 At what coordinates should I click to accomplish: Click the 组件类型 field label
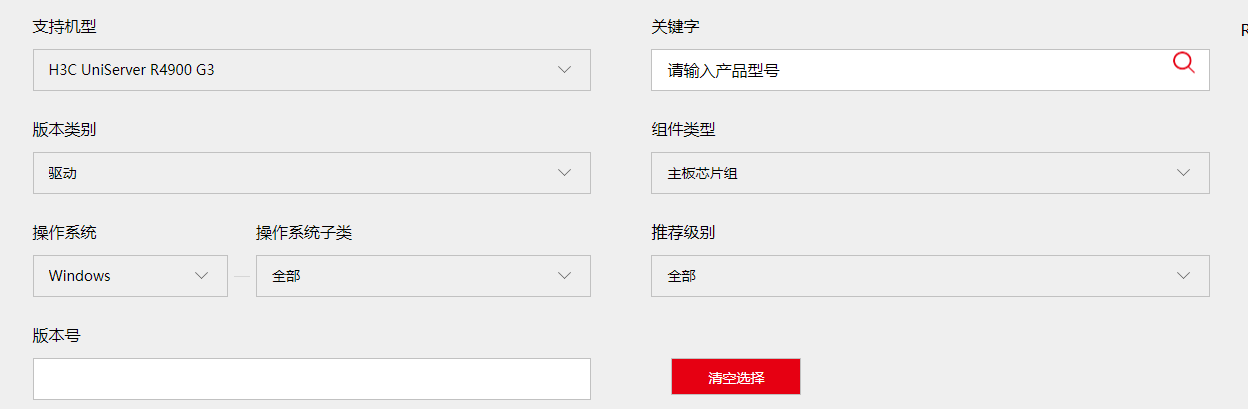click(x=683, y=130)
